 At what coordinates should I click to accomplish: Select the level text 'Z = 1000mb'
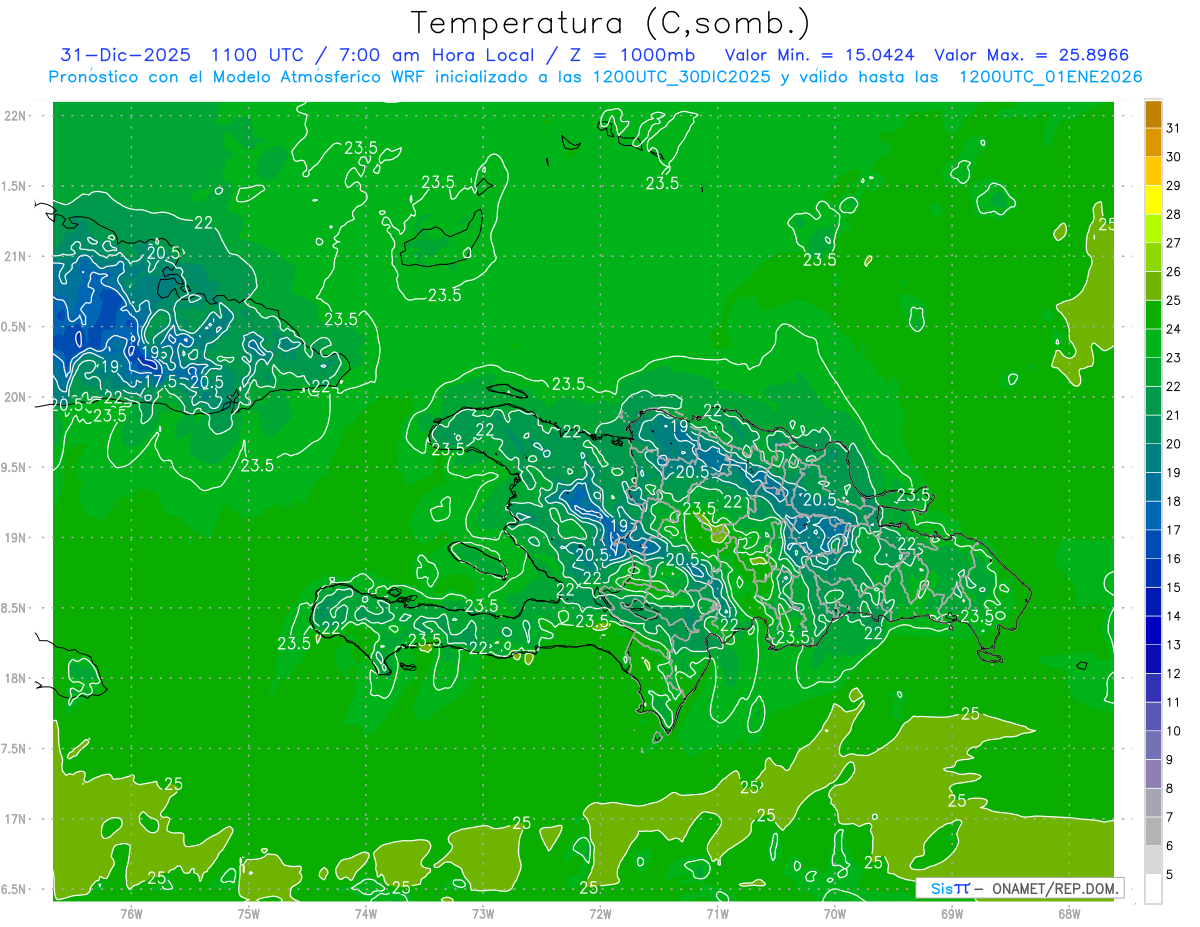coord(635,55)
